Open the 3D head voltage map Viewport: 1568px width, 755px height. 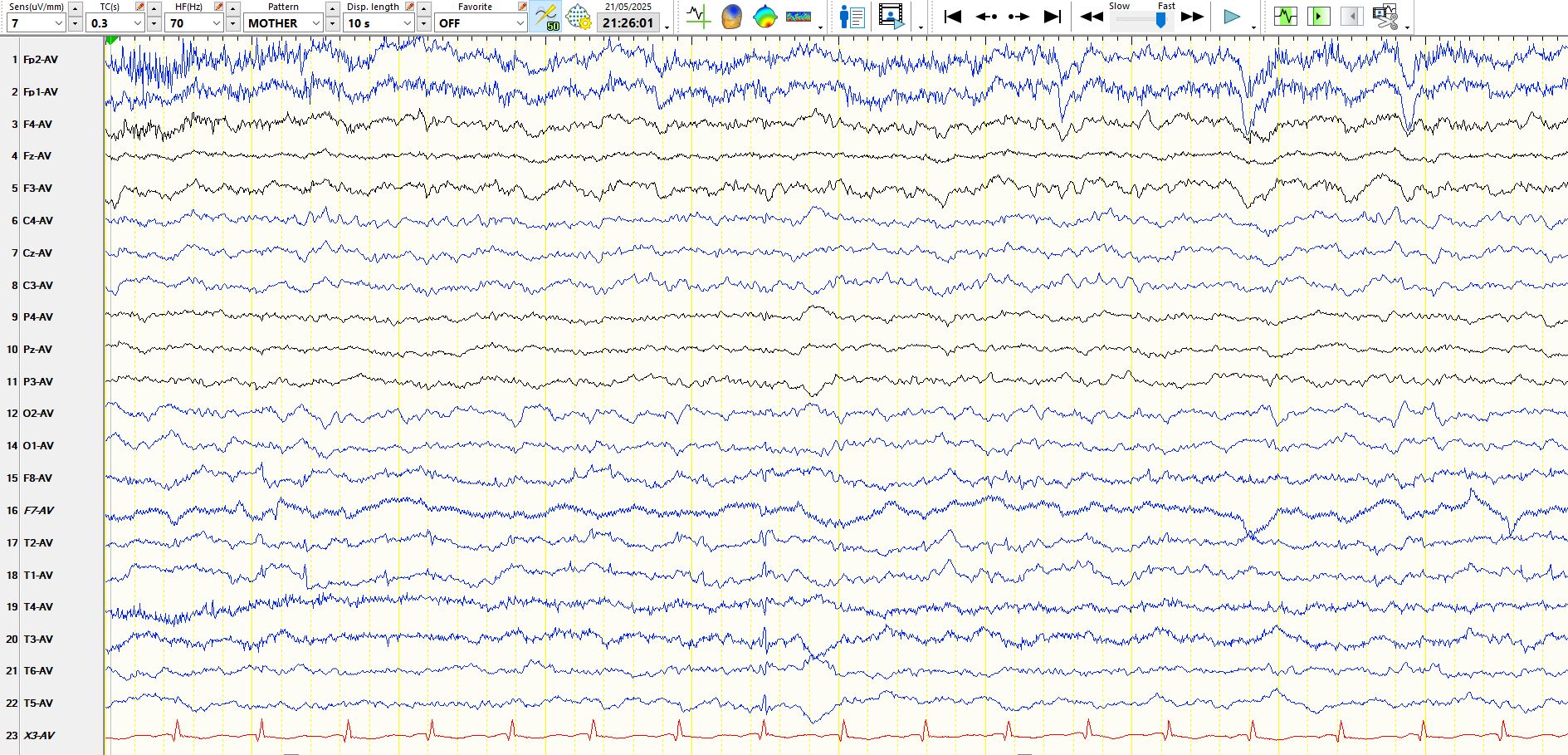point(731,17)
